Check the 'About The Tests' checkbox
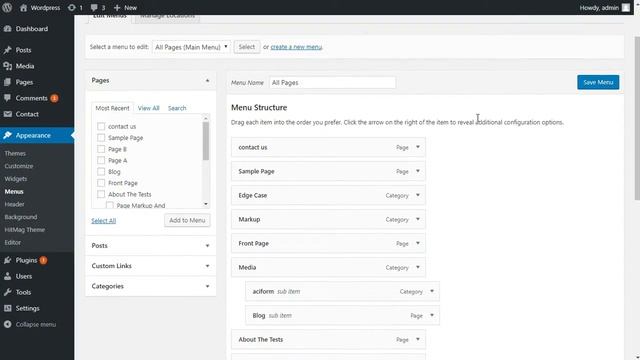Viewport: 640px width, 360px height. (x=101, y=194)
